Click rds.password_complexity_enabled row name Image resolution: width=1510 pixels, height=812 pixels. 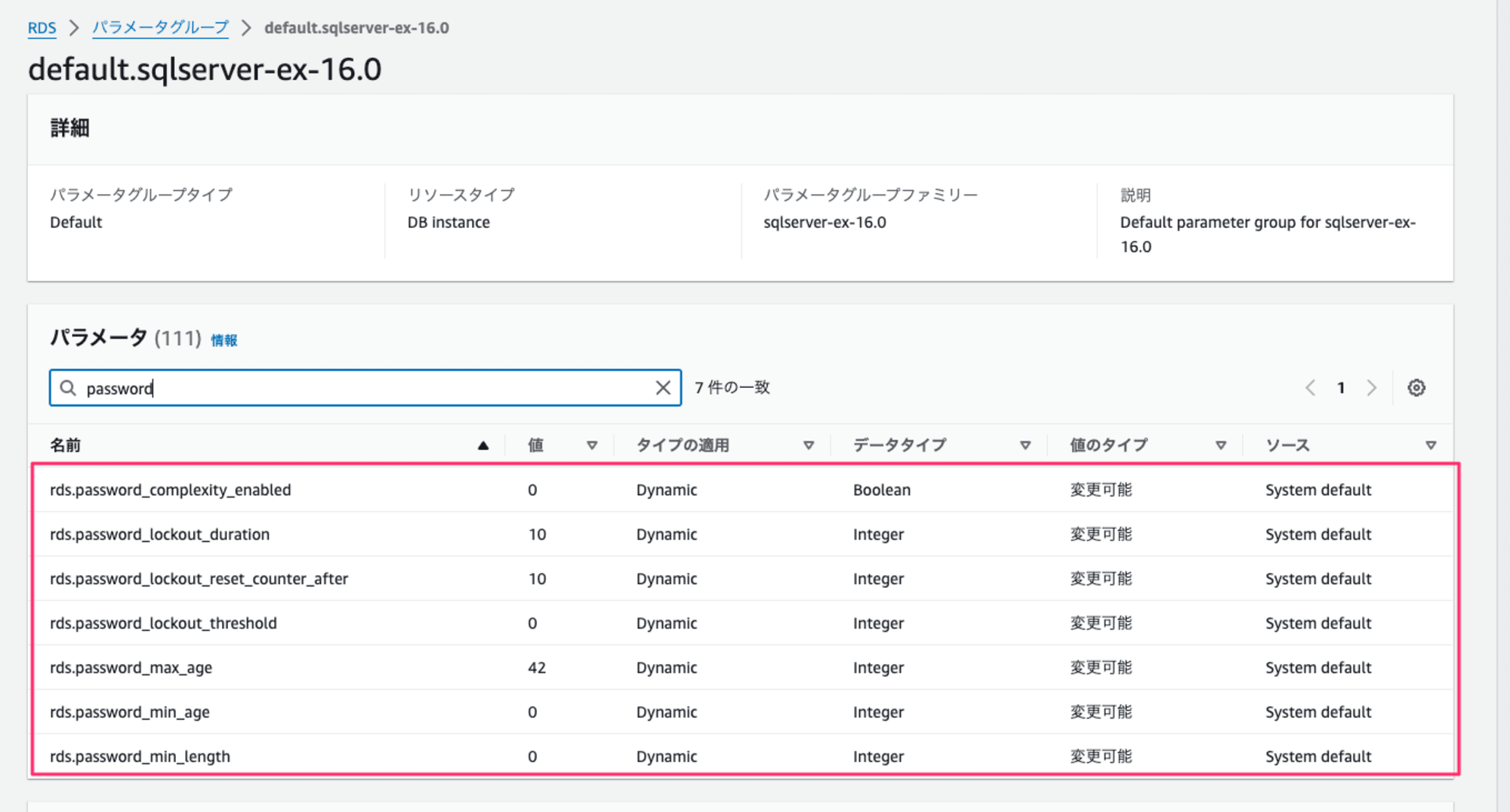171,490
